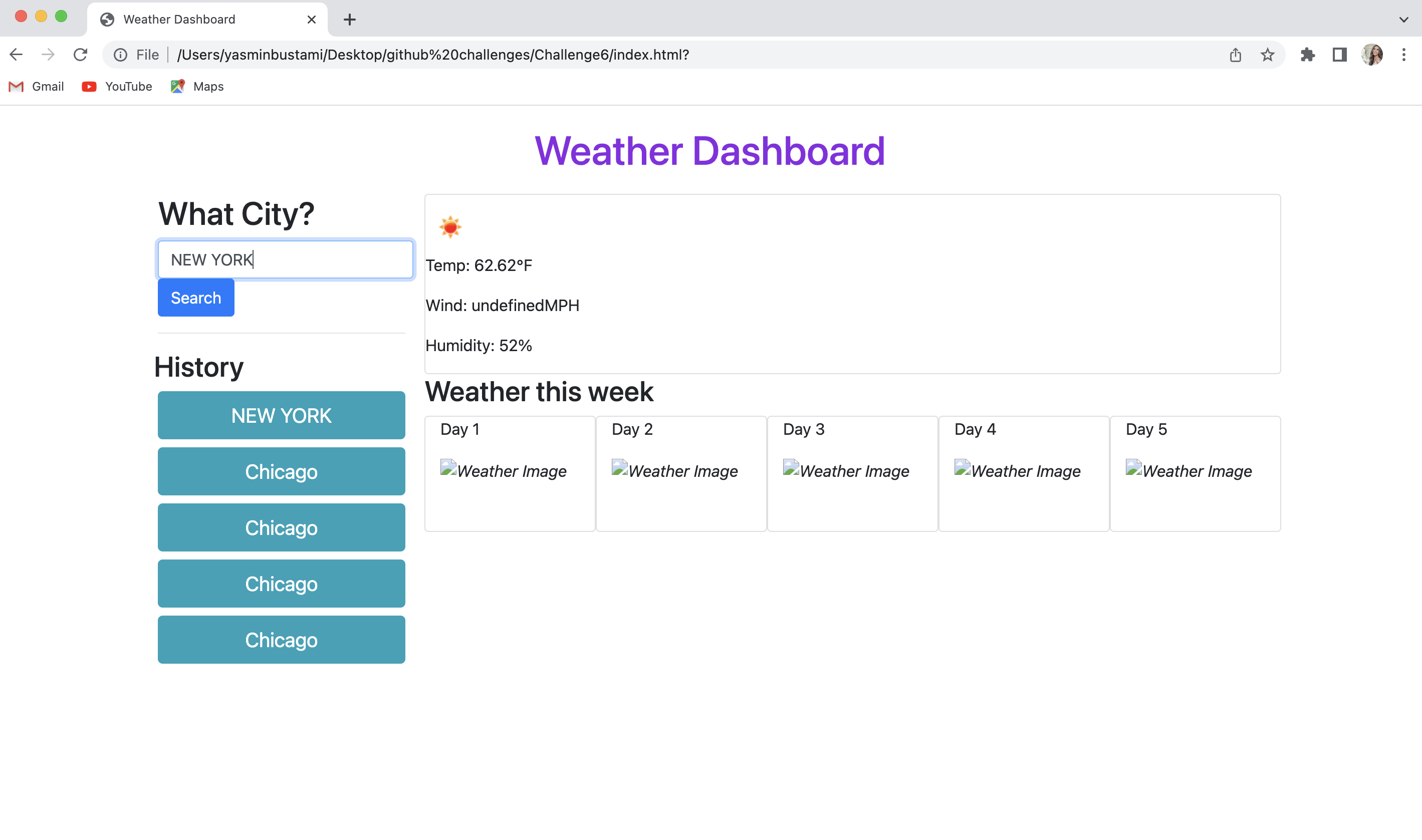Select NEW YORK from search history
1422x840 pixels.
[x=281, y=415]
